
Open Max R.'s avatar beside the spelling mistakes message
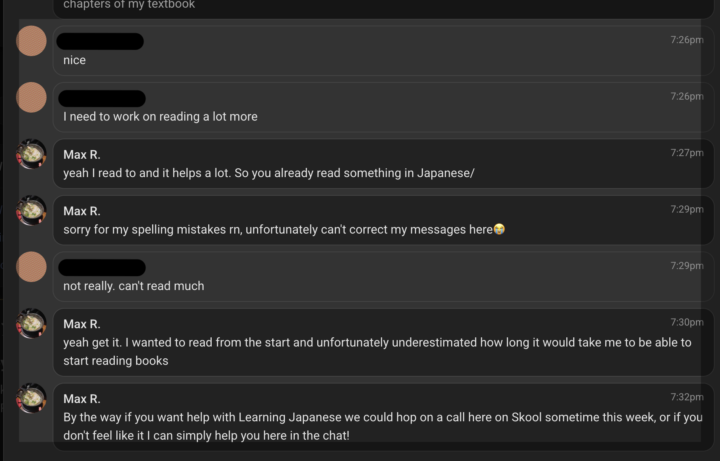pos(32,211)
